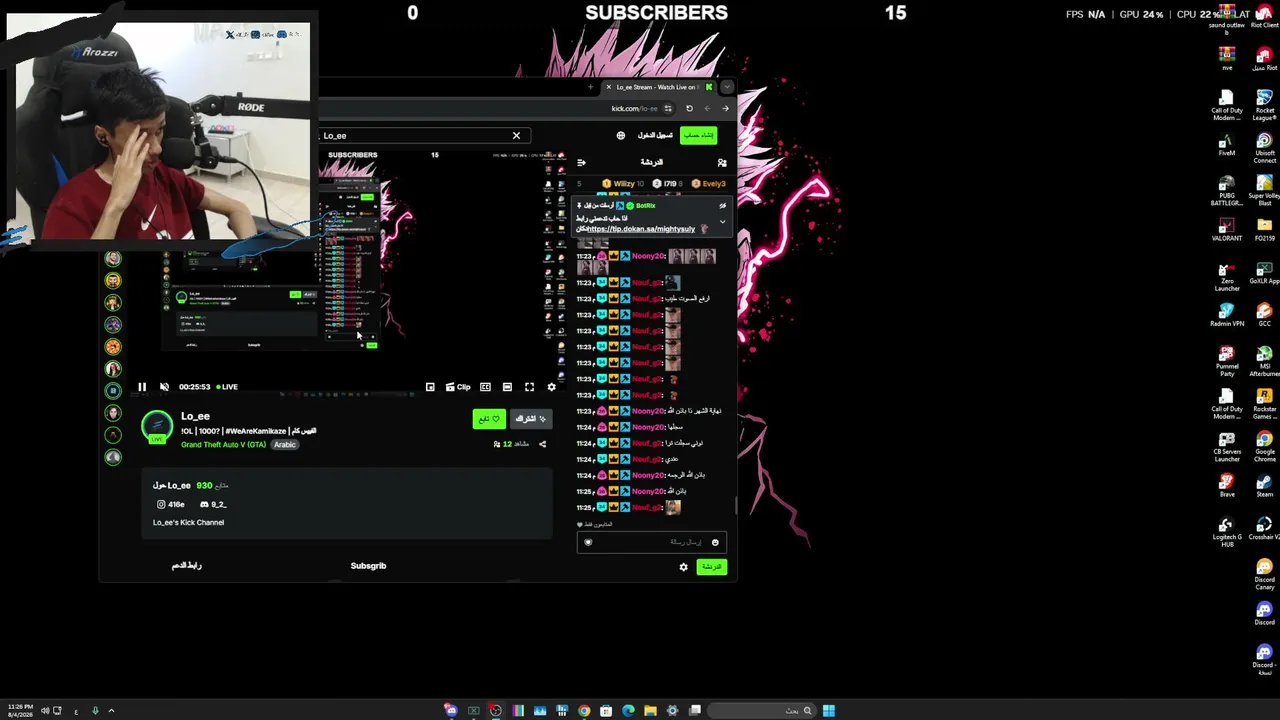1280x720 pixels.
Task: Click the Lo_ee channel avatar
Action: (157, 427)
